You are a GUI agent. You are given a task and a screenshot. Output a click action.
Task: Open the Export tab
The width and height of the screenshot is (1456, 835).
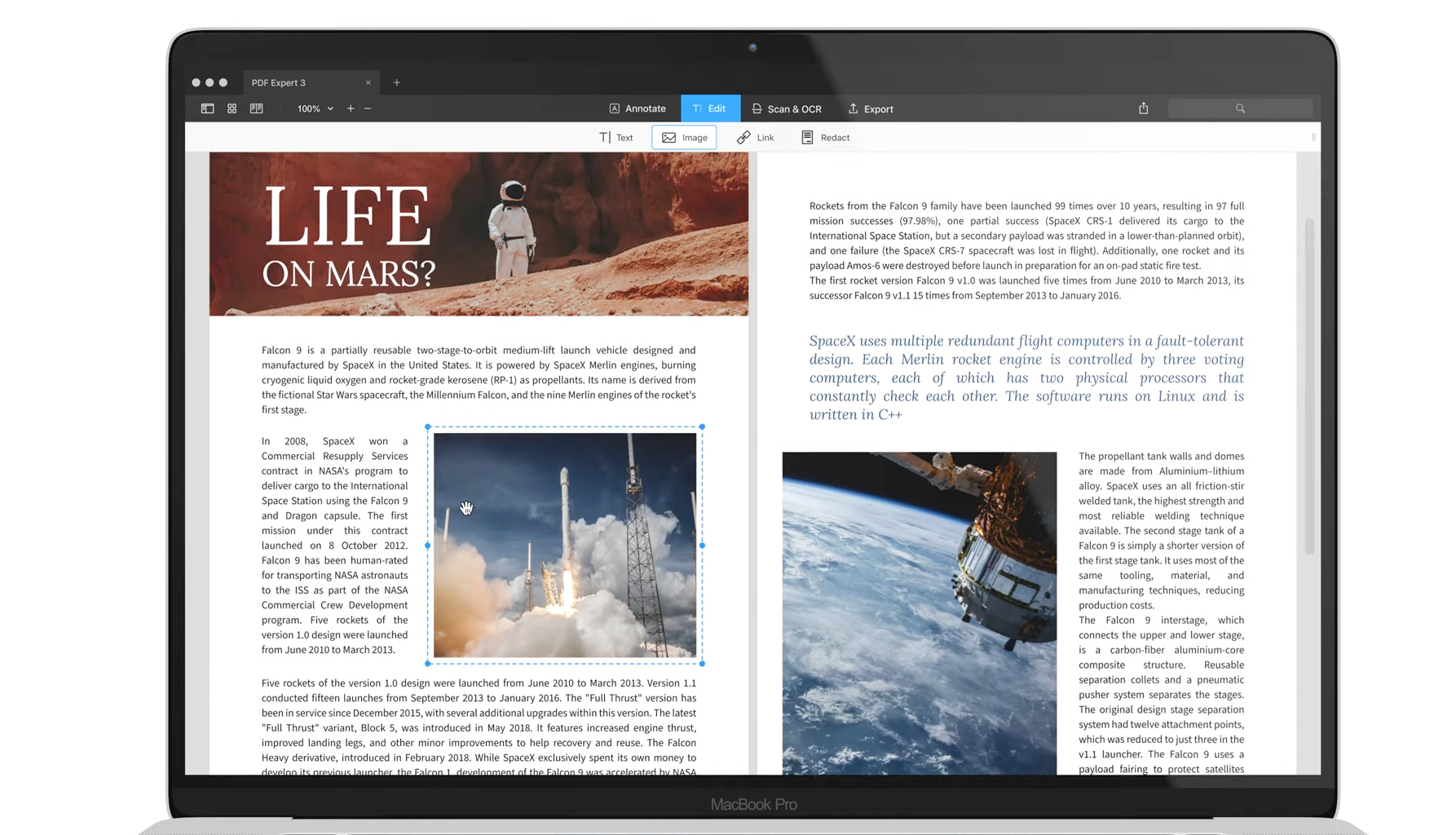click(871, 108)
